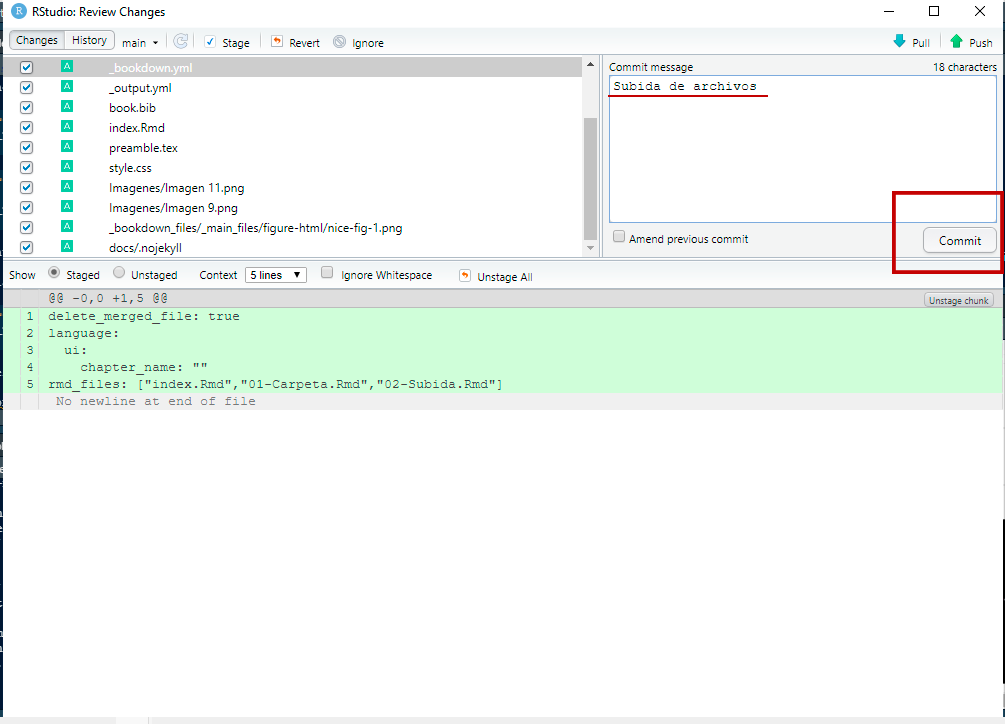This screenshot has height=724, width=1005.
Task: Click the file list scrollbar thumb
Action: pos(590,178)
